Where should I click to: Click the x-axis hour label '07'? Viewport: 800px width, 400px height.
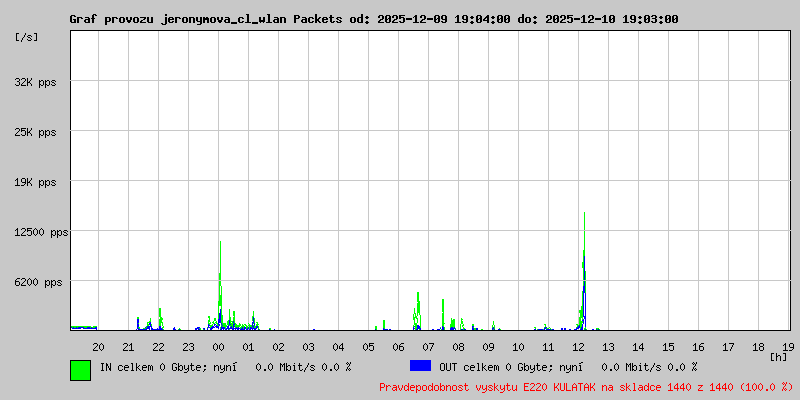tap(429, 347)
